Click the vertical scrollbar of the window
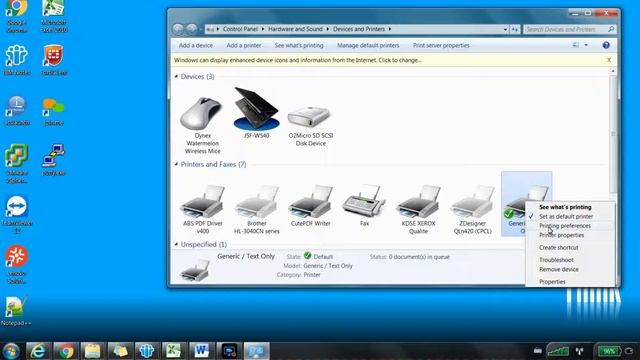640x360 pixels. pyautogui.click(x=613, y=135)
